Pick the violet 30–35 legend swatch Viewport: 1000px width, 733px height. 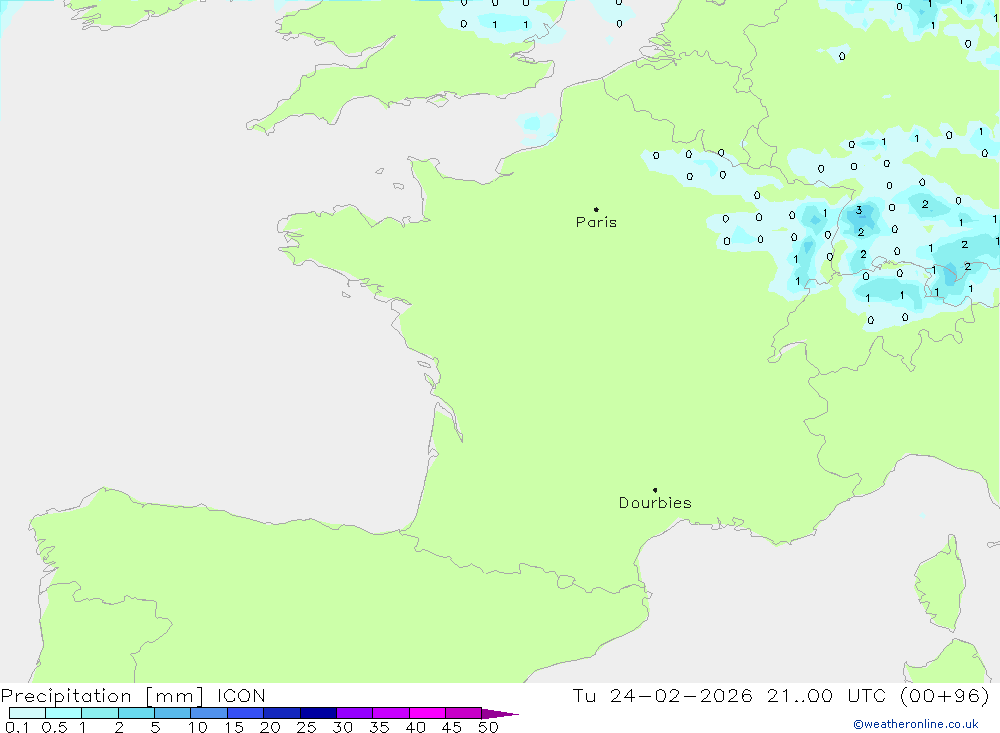pyautogui.click(x=354, y=713)
